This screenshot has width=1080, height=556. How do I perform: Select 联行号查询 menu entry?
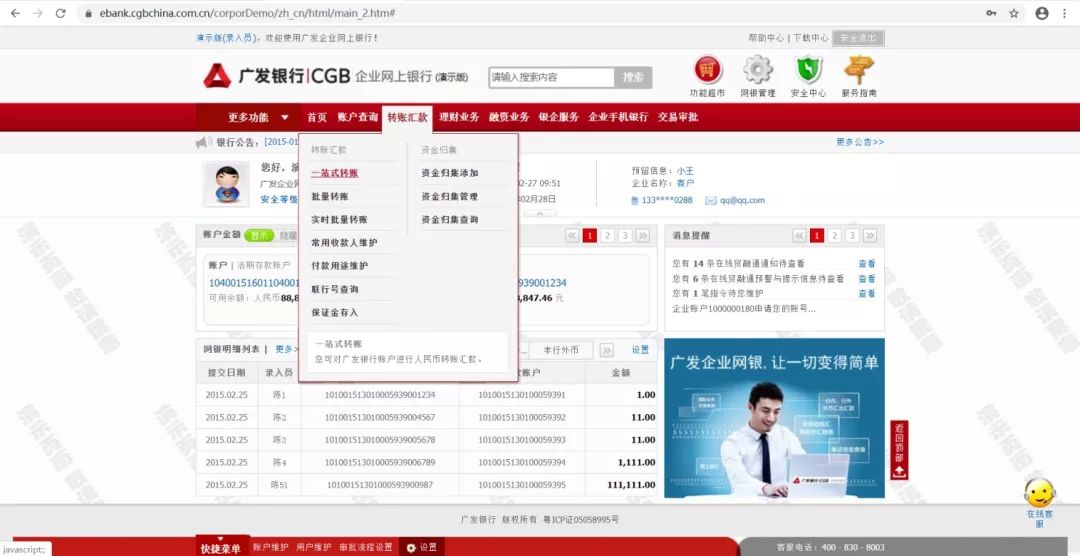[x=335, y=289]
